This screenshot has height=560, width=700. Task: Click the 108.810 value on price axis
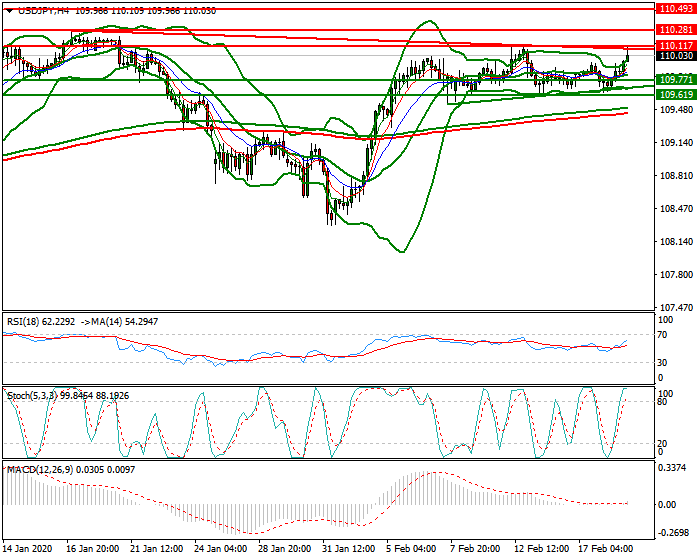point(676,176)
